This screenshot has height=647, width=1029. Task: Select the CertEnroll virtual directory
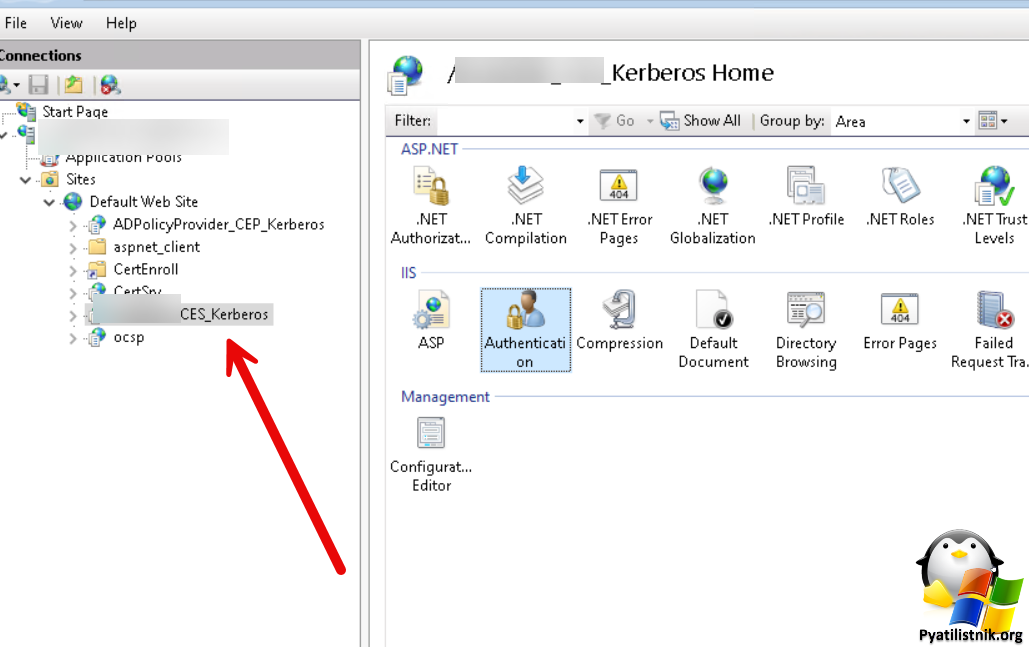coord(146,269)
